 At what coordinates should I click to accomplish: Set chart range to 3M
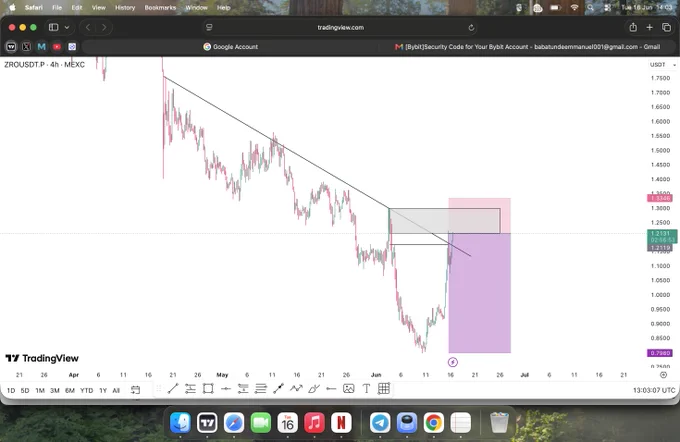pyautogui.click(x=55, y=390)
